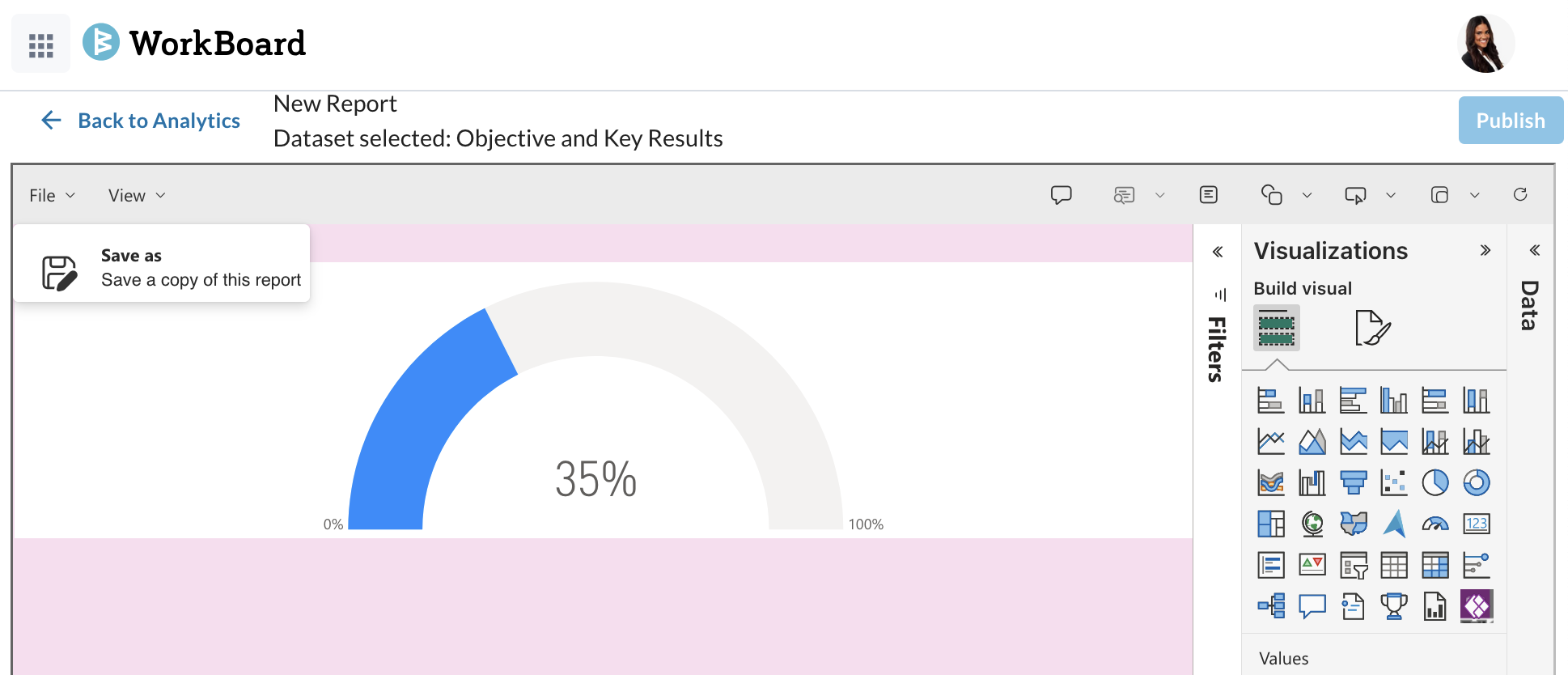Pick the donut chart visualization
Viewport: 1568px width, 675px height.
pyautogui.click(x=1476, y=482)
